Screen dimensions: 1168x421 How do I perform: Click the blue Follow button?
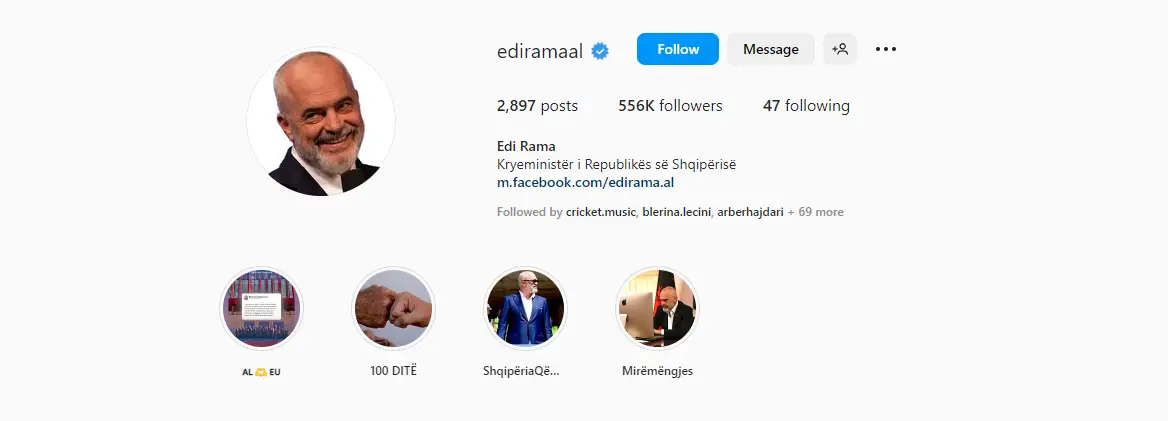tap(678, 49)
